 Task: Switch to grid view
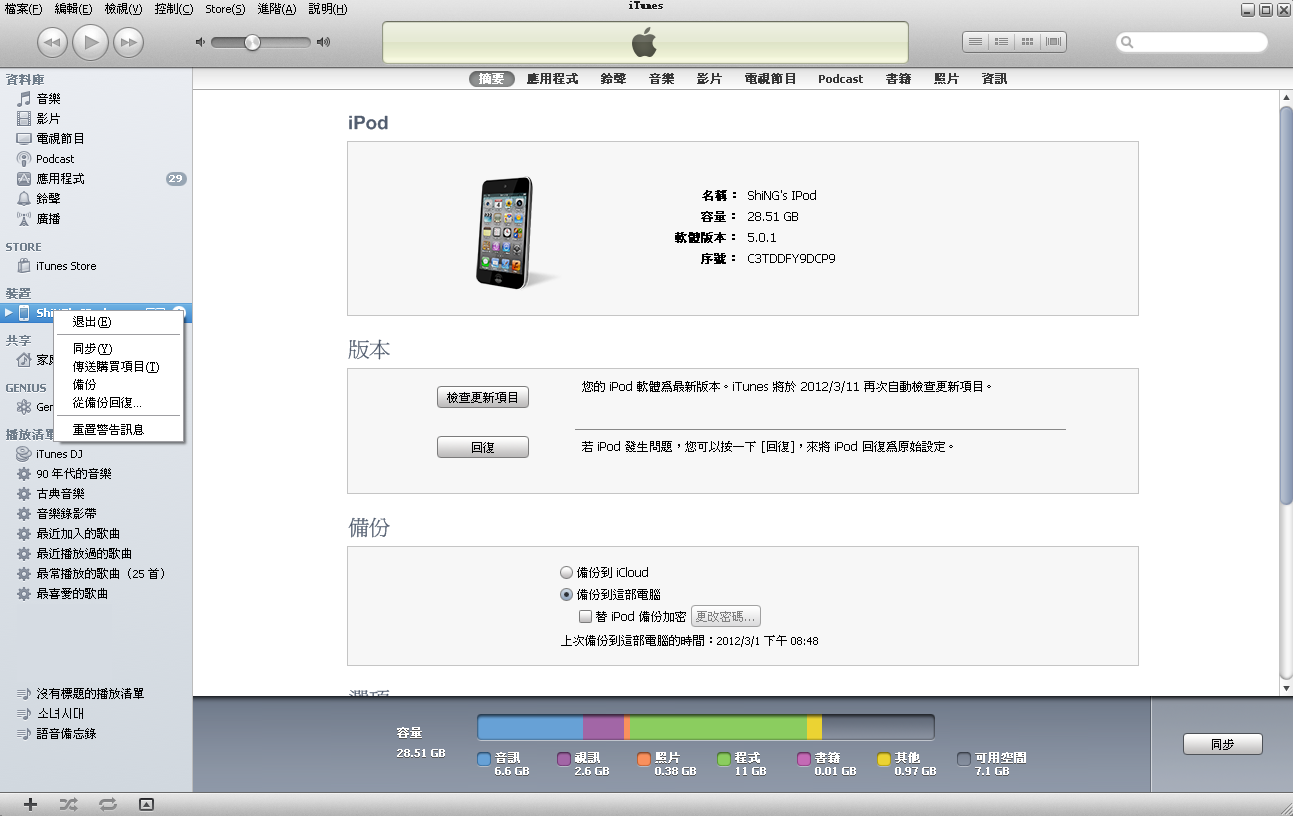[x=1027, y=42]
